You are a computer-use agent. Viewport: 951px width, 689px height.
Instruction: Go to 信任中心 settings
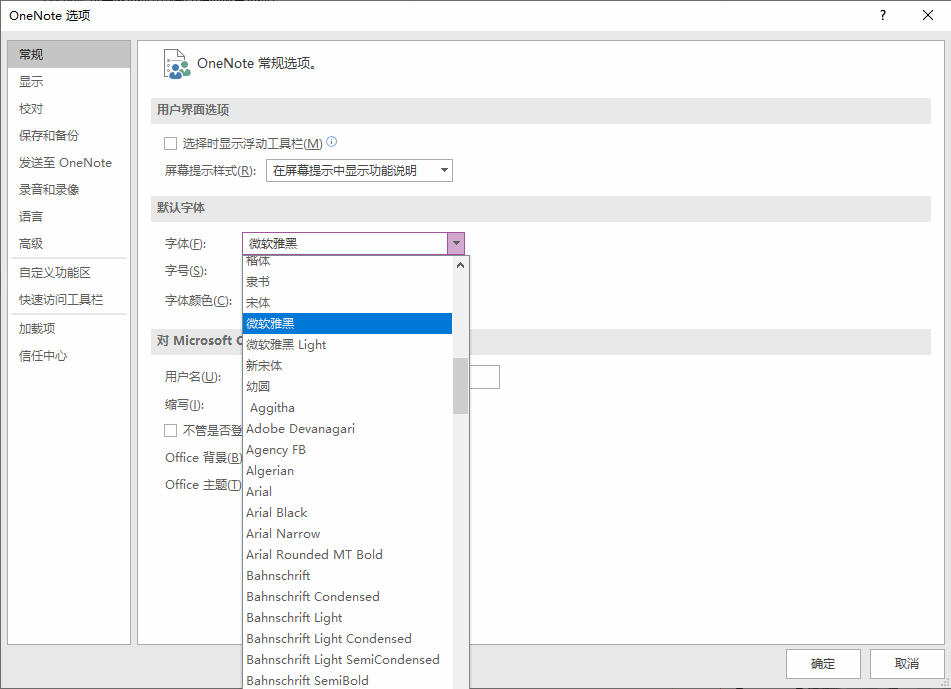point(69,356)
